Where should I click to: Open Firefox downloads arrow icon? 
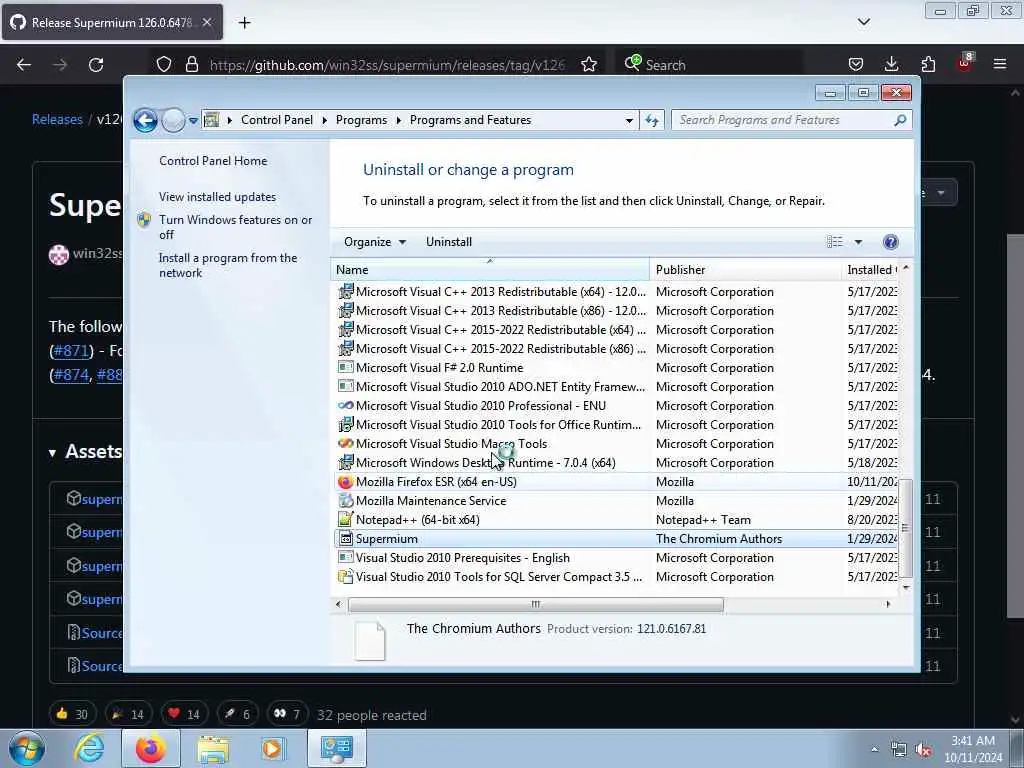point(891,64)
